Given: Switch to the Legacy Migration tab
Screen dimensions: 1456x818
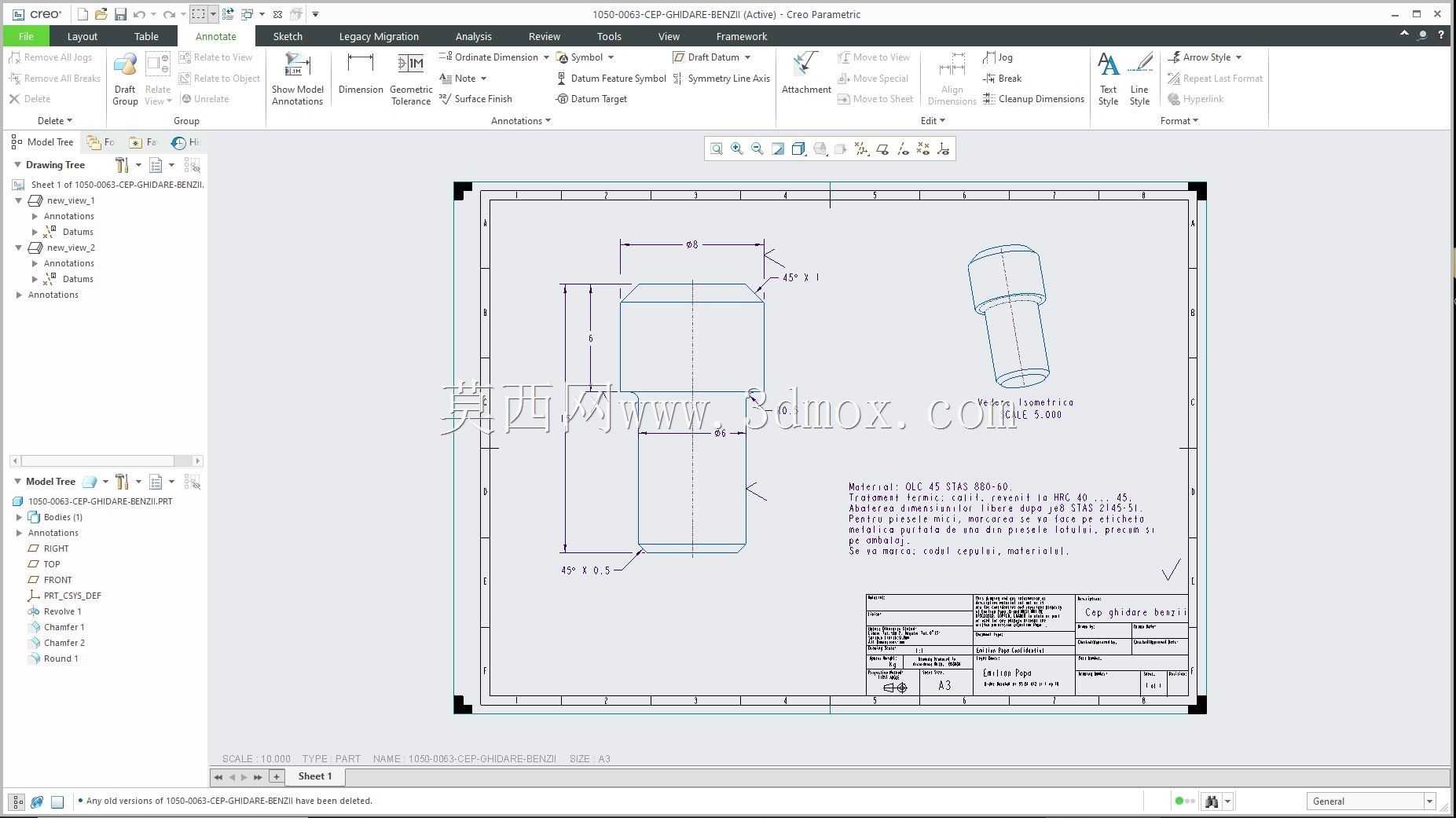Looking at the screenshot, I should point(379,36).
